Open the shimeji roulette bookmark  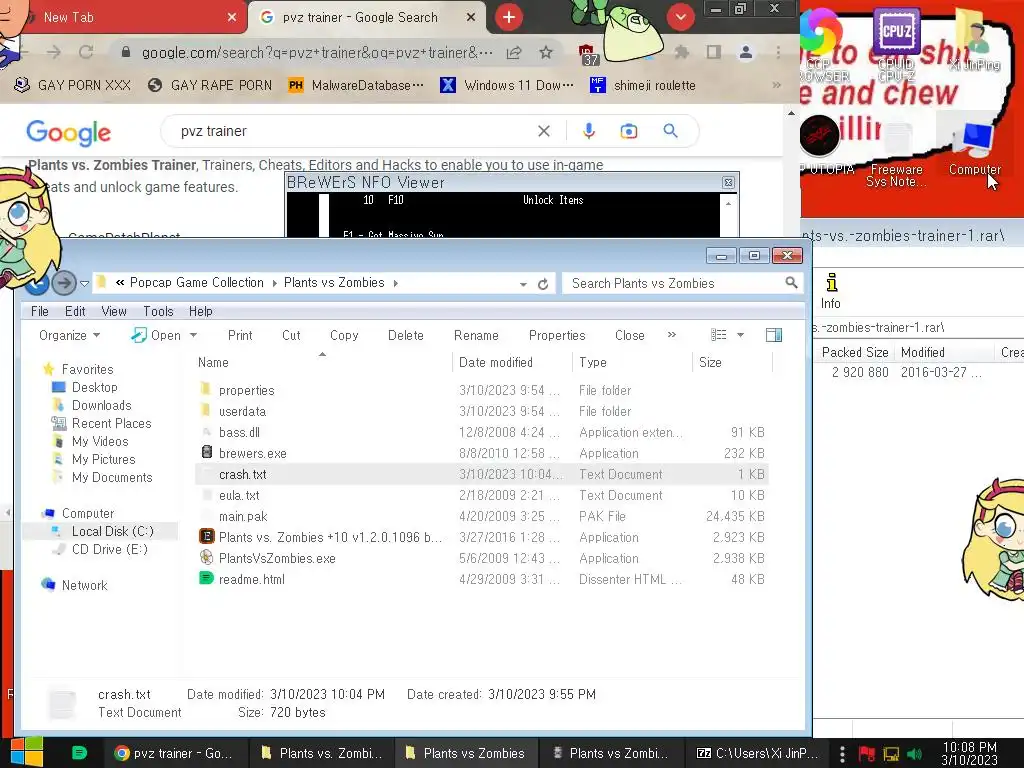643,85
